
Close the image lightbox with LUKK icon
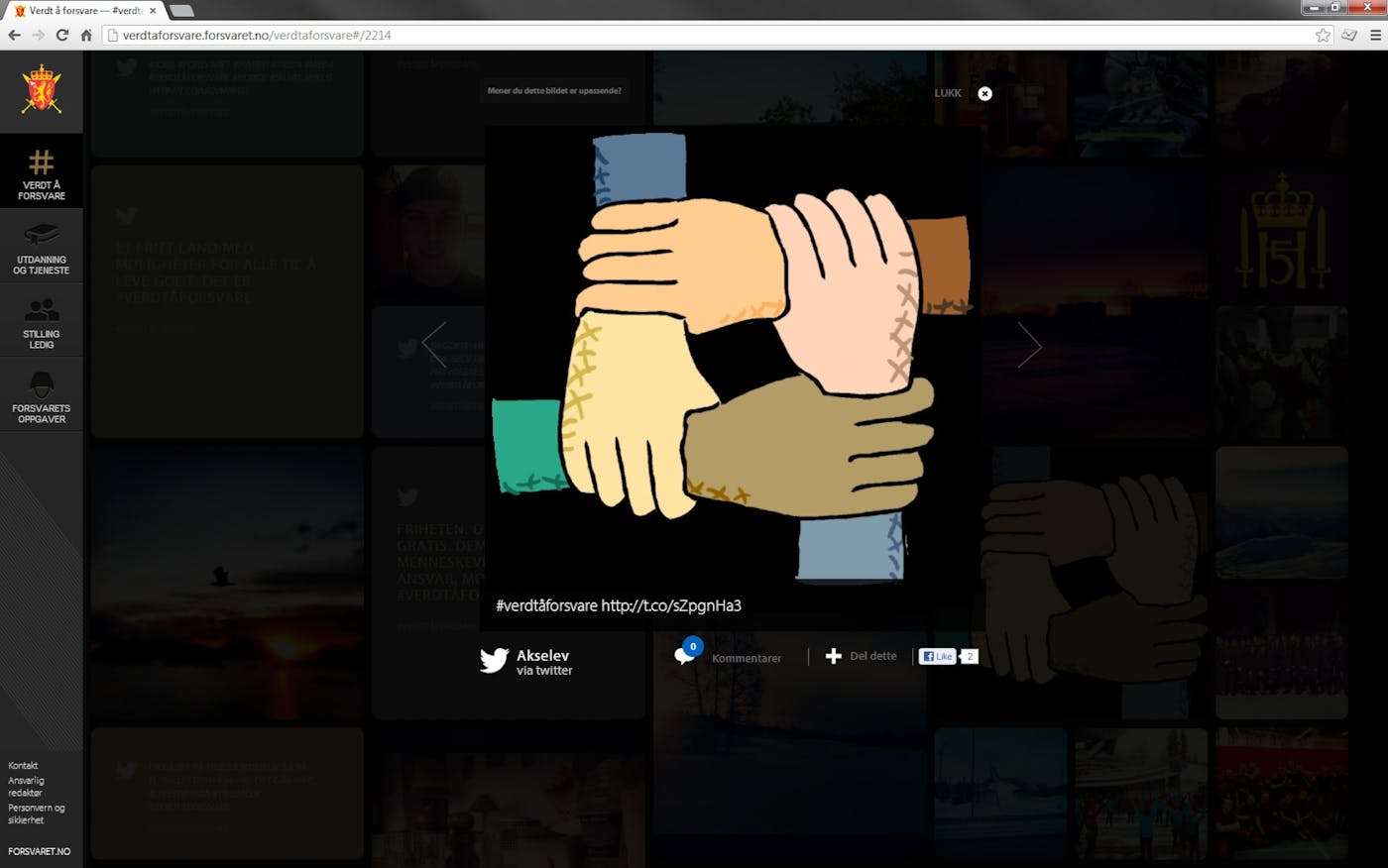tap(984, 93)
